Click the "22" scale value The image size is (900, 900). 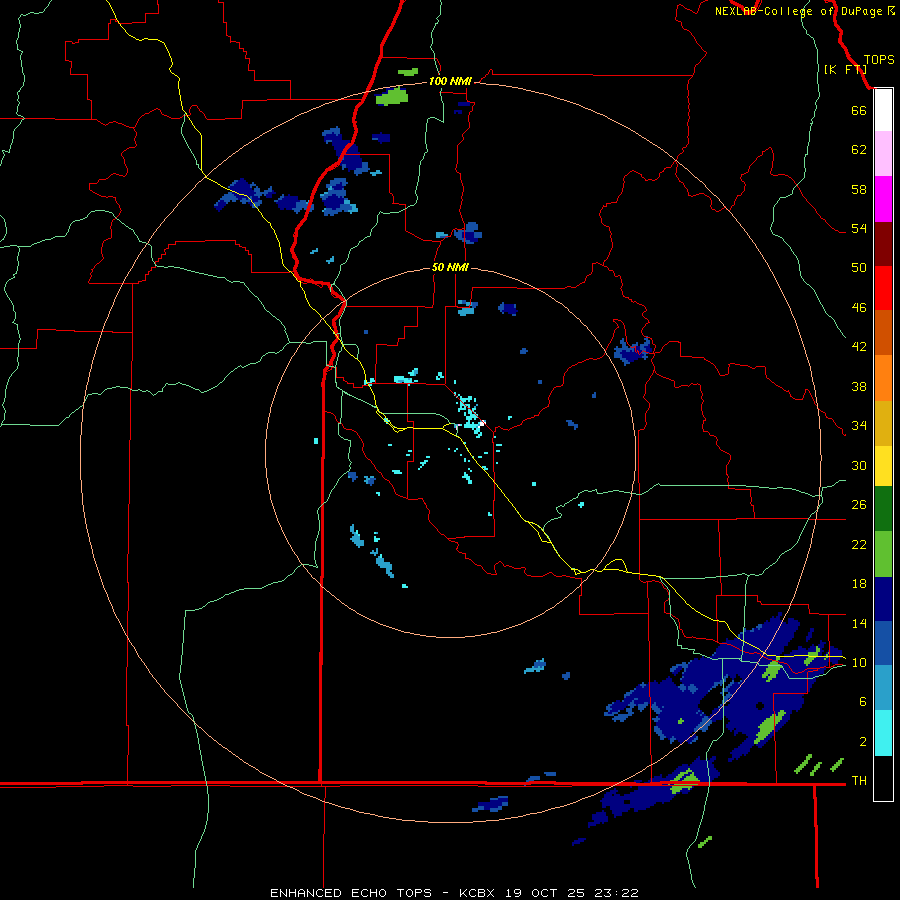(x=859, y=544)
